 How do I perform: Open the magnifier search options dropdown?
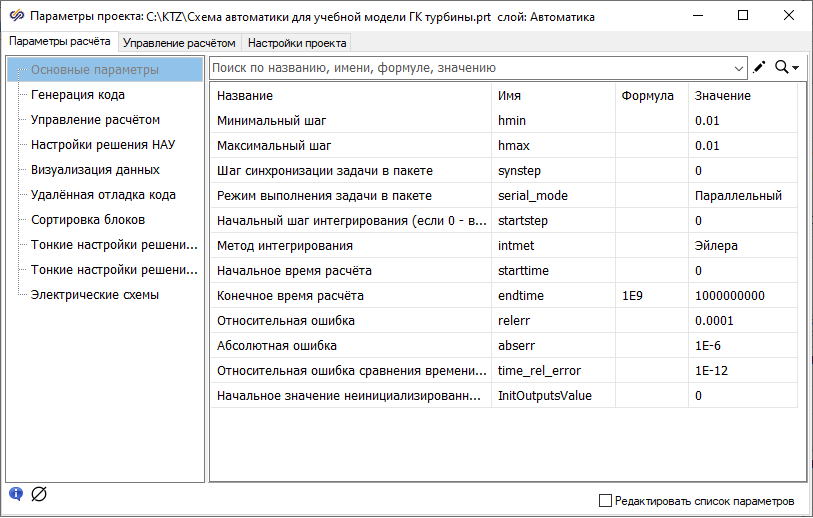[787, 67]
